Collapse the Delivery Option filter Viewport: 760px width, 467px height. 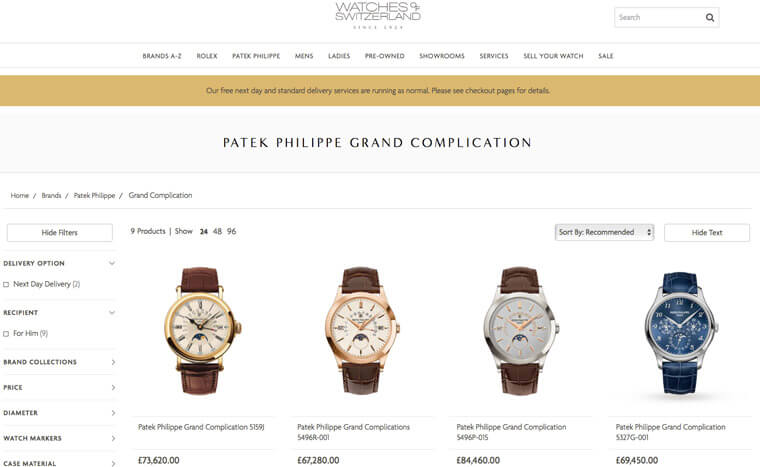point(112,263)
